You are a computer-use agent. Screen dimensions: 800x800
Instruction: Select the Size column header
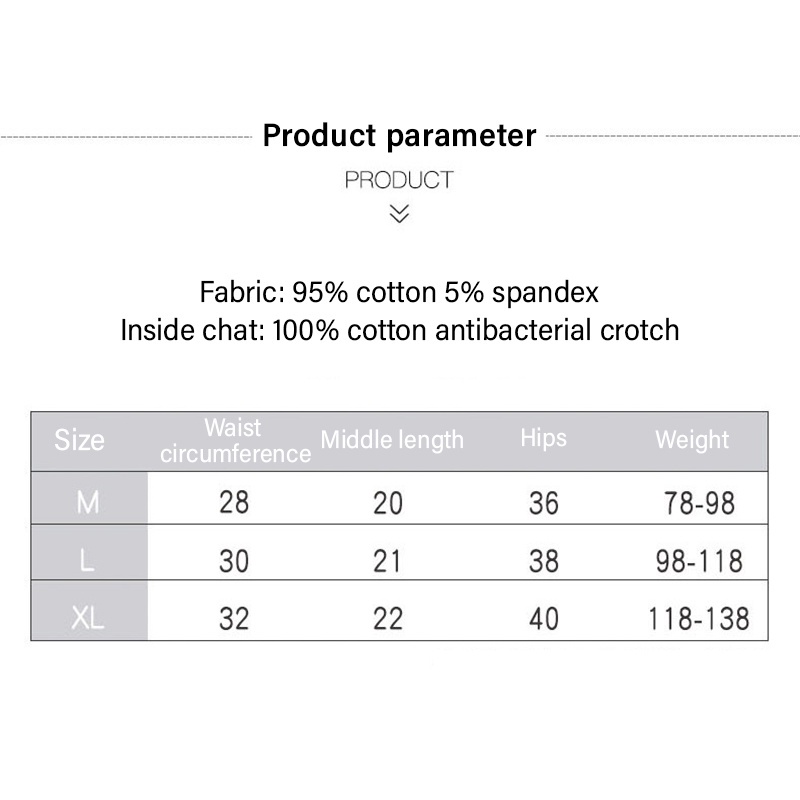79,440
